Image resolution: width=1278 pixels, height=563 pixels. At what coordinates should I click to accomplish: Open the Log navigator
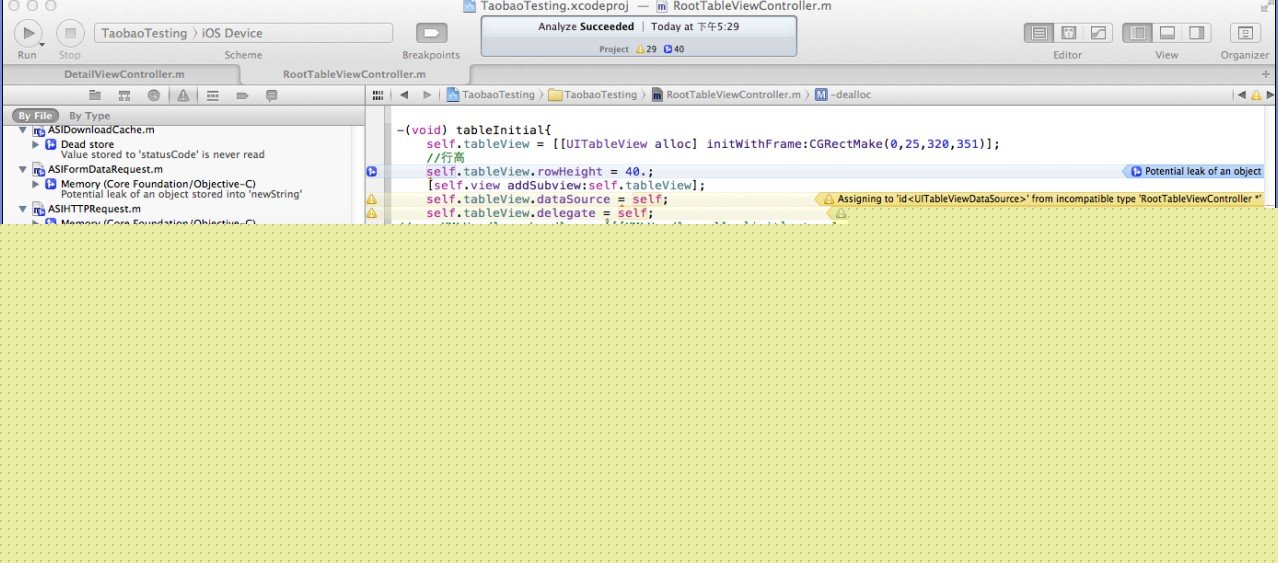pos(271,95)
